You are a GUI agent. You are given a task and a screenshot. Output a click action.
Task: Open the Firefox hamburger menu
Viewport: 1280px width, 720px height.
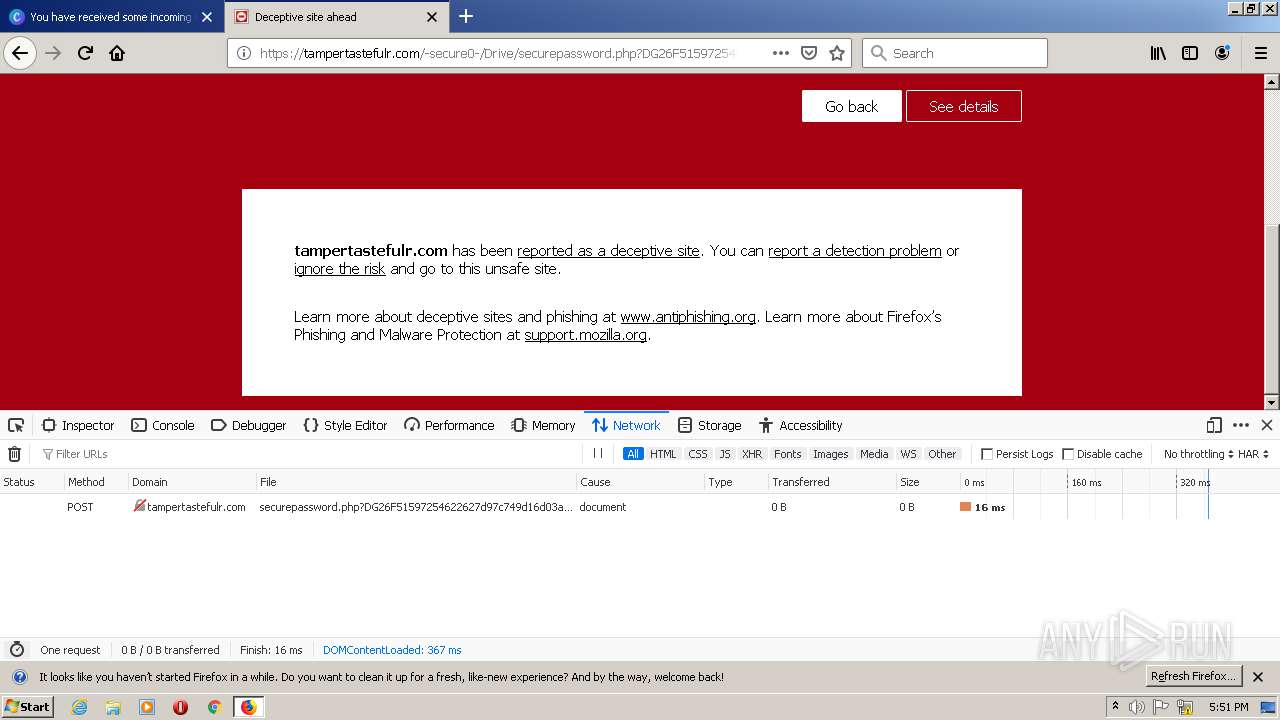coord(1260,53)
